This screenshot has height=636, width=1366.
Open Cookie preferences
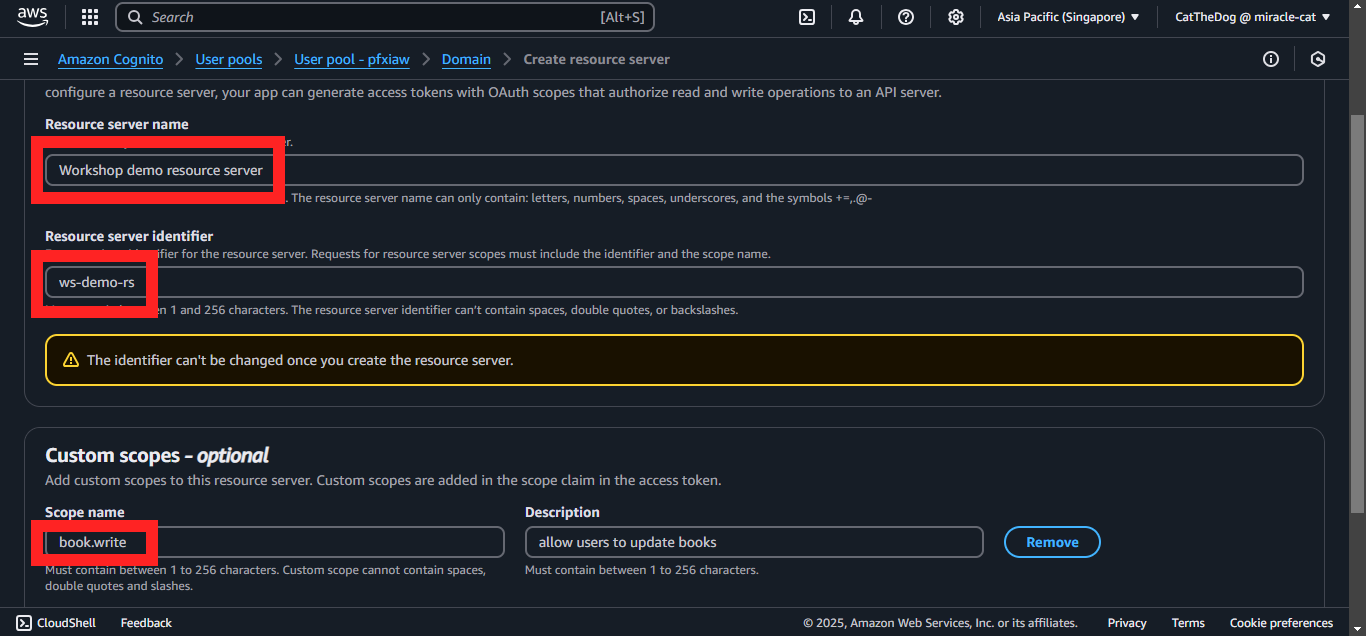point(1281,623)
